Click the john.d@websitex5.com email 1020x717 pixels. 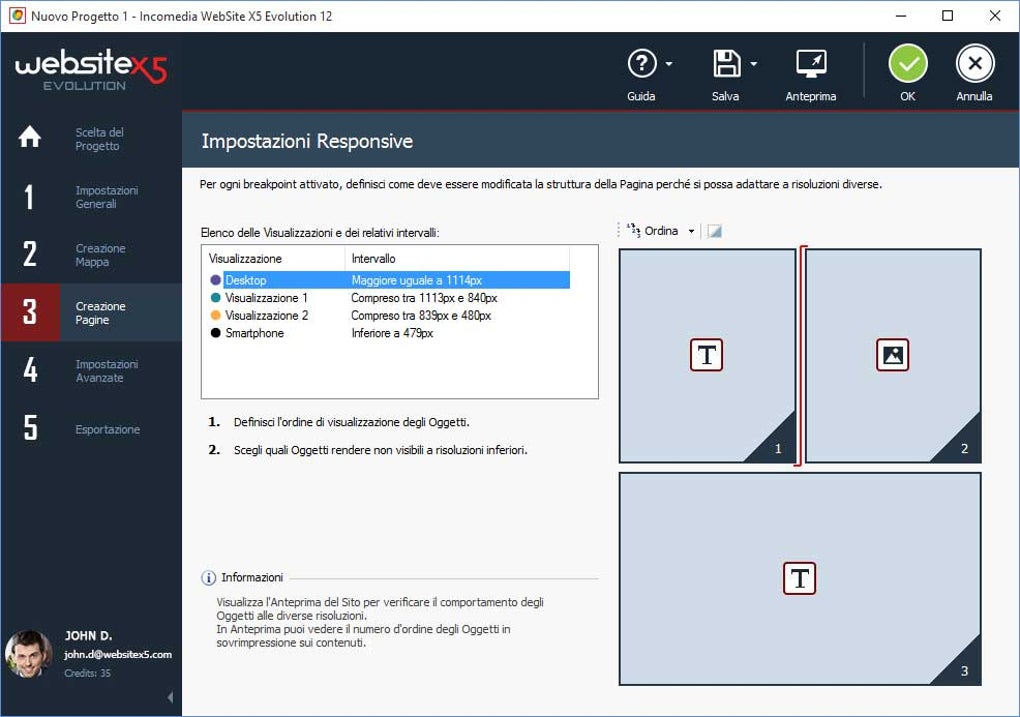[x=118, y=655]
